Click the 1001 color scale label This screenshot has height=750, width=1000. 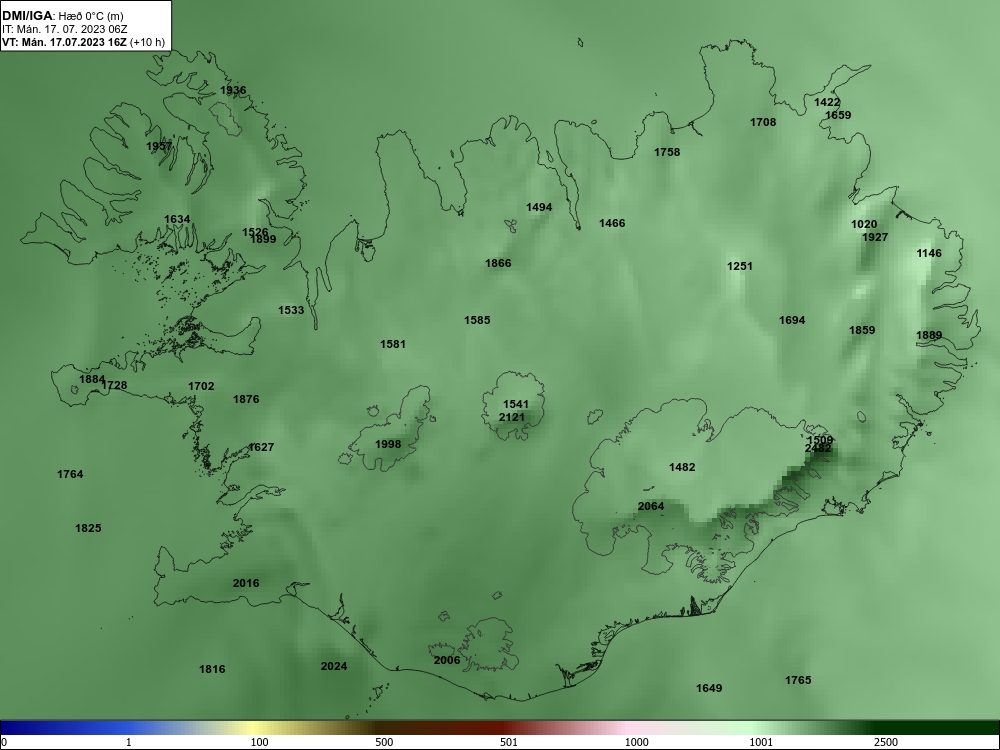tap(761, 742)
